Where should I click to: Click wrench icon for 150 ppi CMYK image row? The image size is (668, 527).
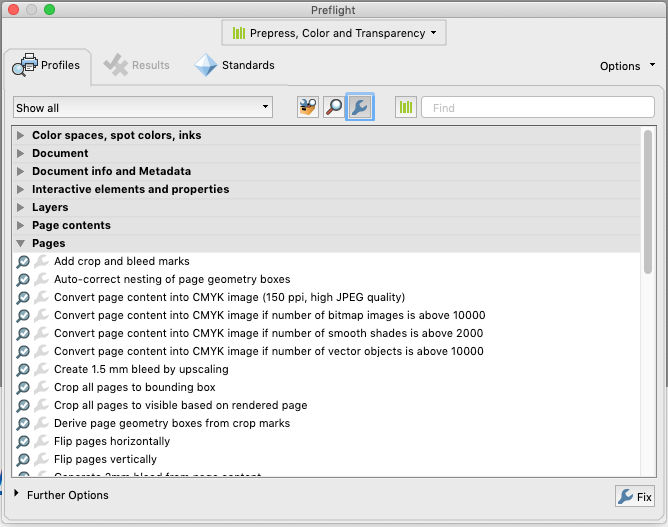pyautogui.click(x=41, y=297)
